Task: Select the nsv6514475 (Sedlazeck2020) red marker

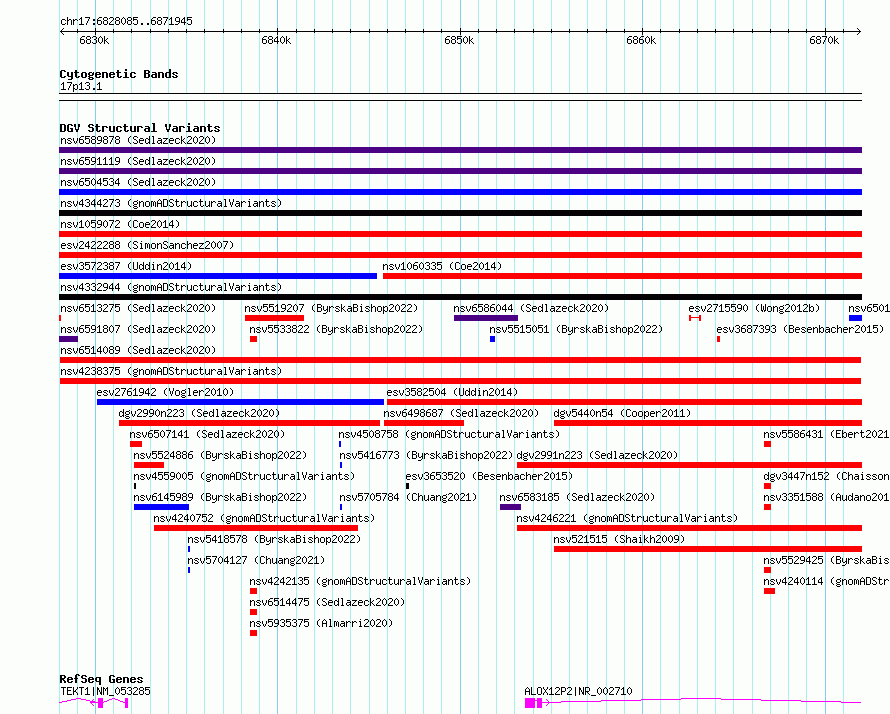Action: click(x=254, y=612)
